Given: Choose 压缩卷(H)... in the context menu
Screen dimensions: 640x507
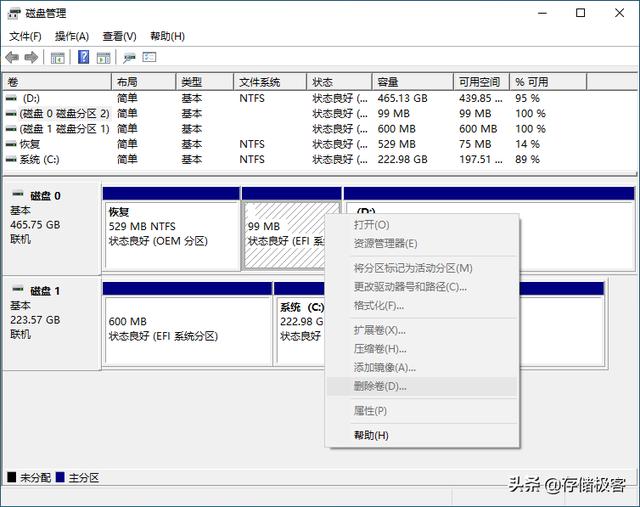Looking at the screenshot, I should click(x=422, y=349).
